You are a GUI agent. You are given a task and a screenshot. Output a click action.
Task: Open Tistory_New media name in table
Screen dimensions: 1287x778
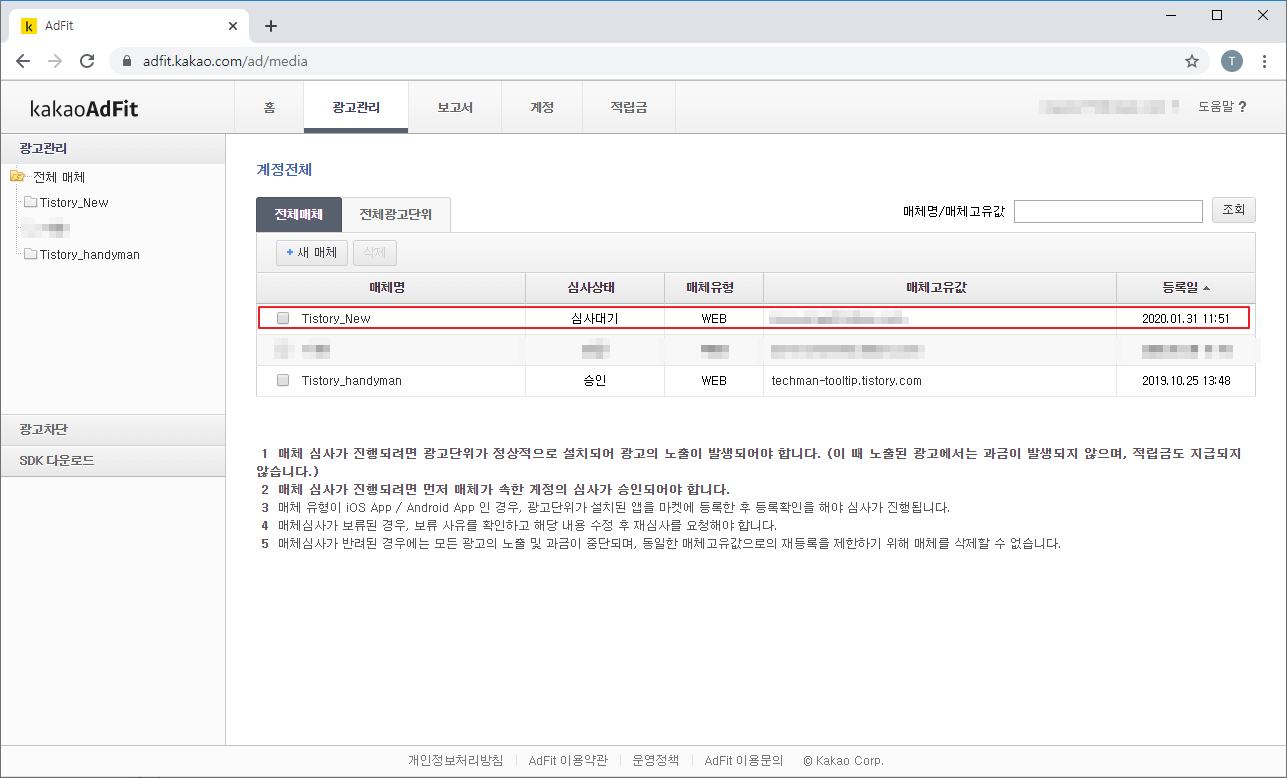point(336,318)
